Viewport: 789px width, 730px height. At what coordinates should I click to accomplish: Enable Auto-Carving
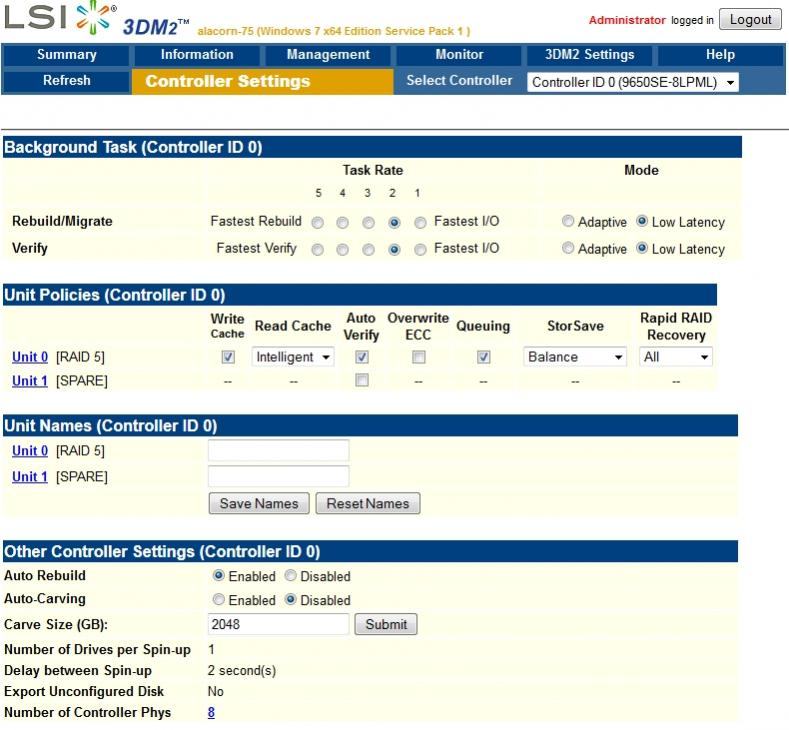(218, 599)
